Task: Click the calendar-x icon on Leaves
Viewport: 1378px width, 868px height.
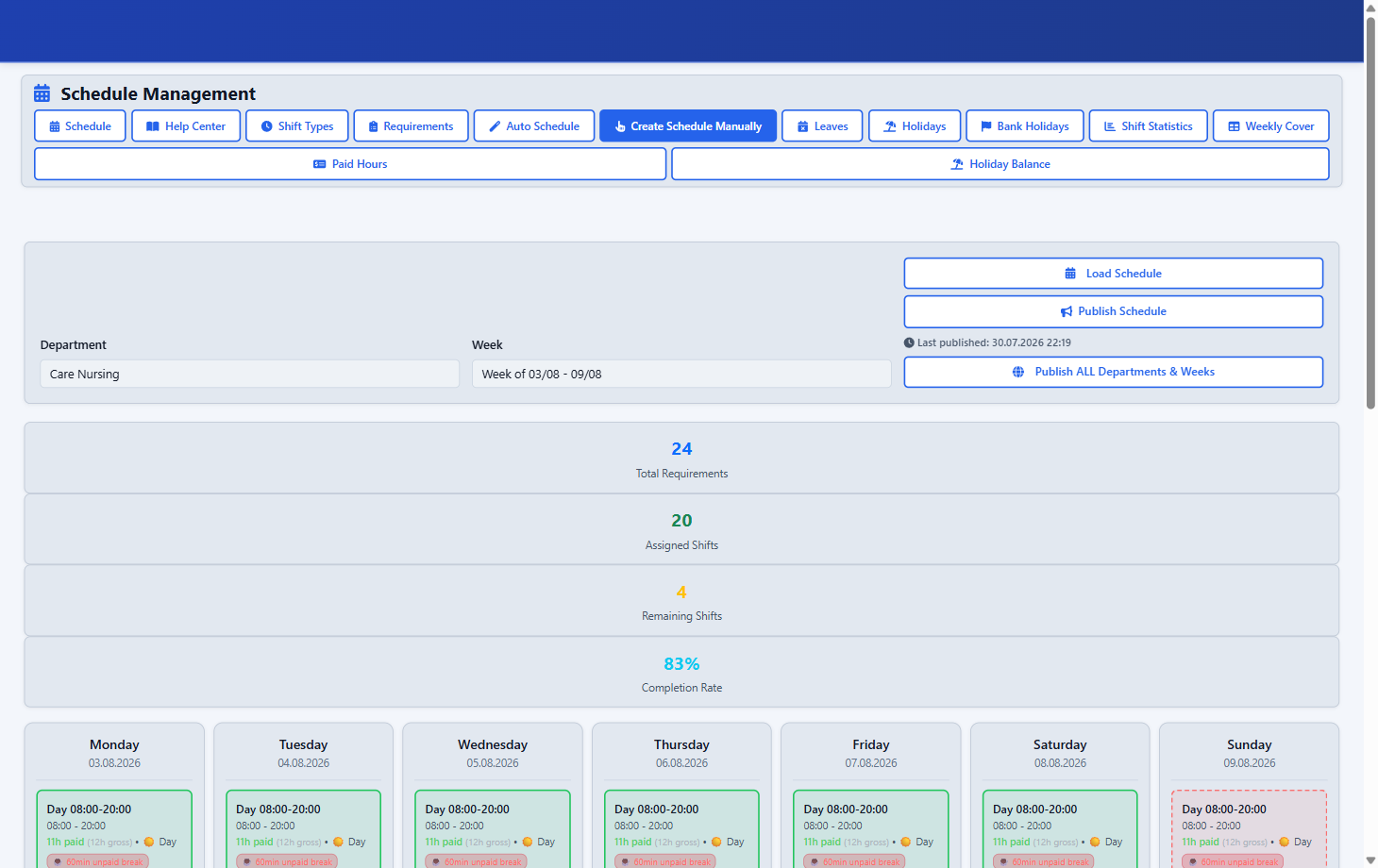Action: (802, 126)
